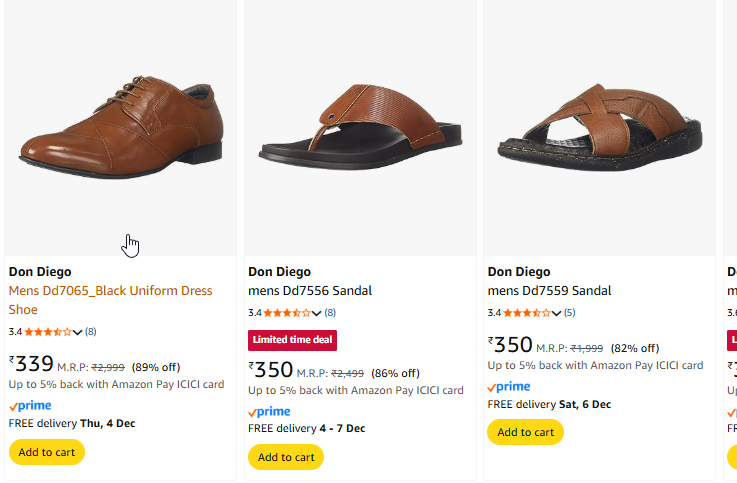Click the star rating of Dd7559 Sandal
Image resolution: width=737 pixels, height=483 pixels.
[526, 313]
